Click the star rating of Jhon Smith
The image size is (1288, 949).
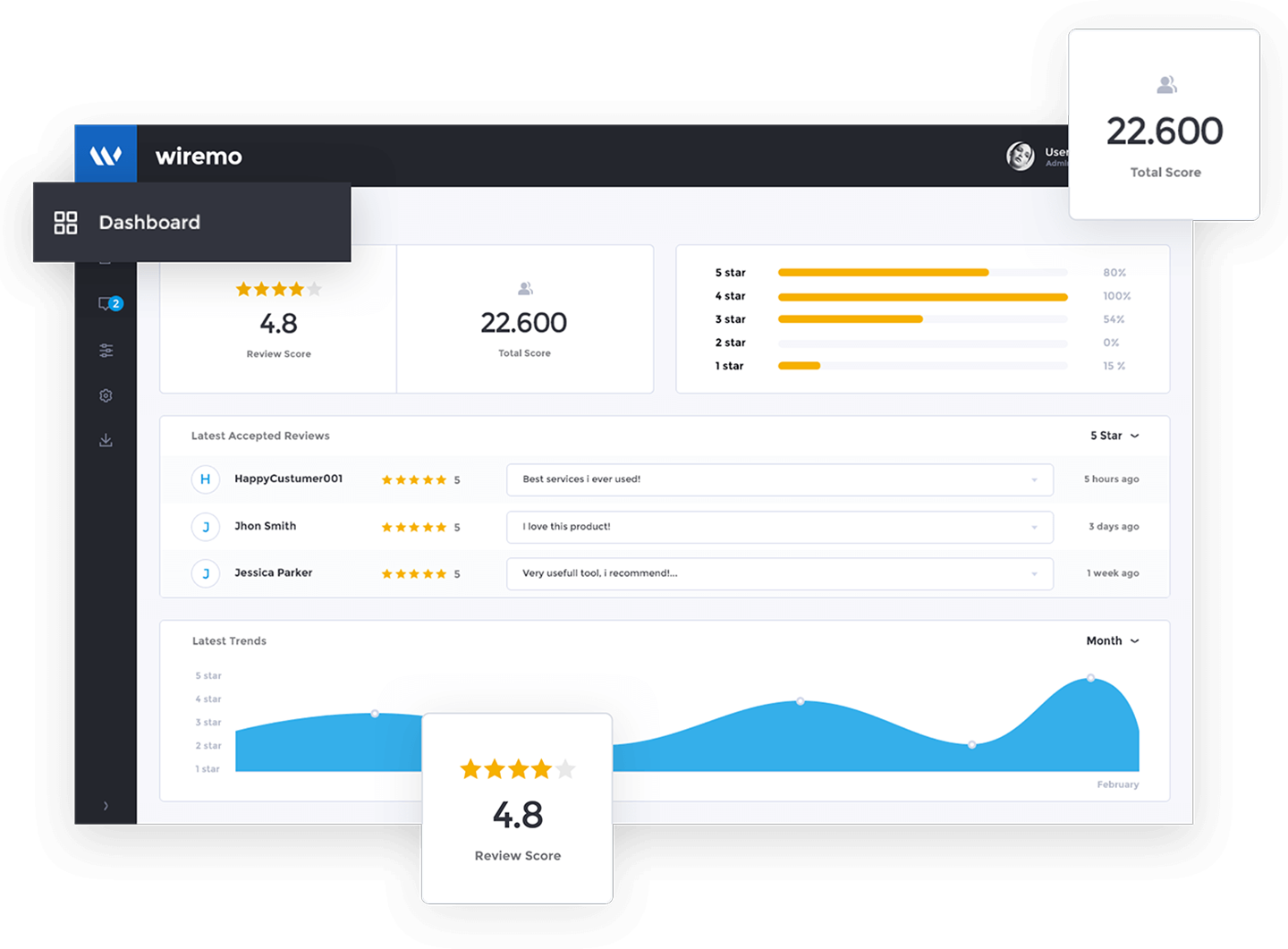(x=414, y=528)
